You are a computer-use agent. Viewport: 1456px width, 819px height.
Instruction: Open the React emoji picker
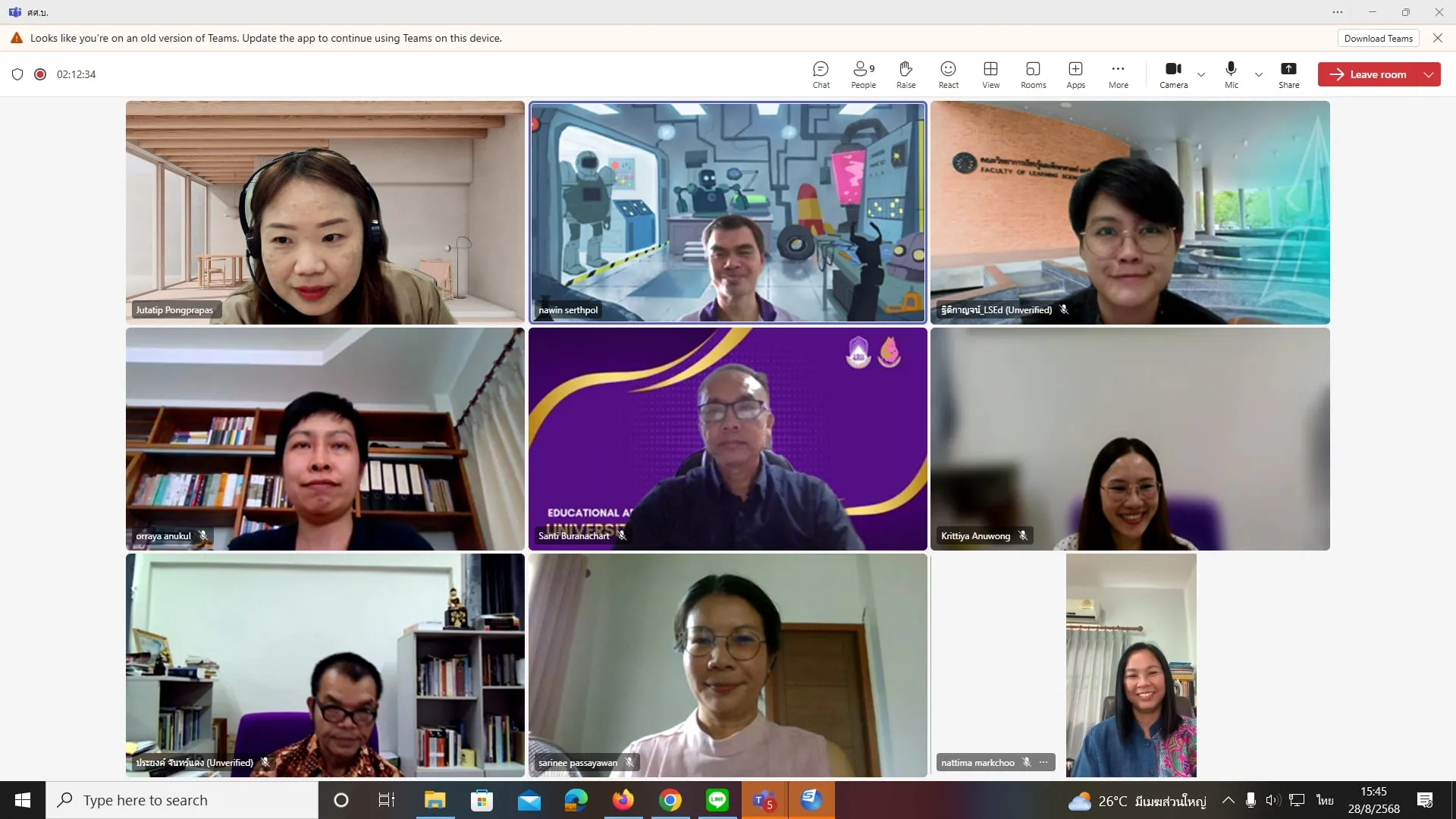(x=948, y=74)
